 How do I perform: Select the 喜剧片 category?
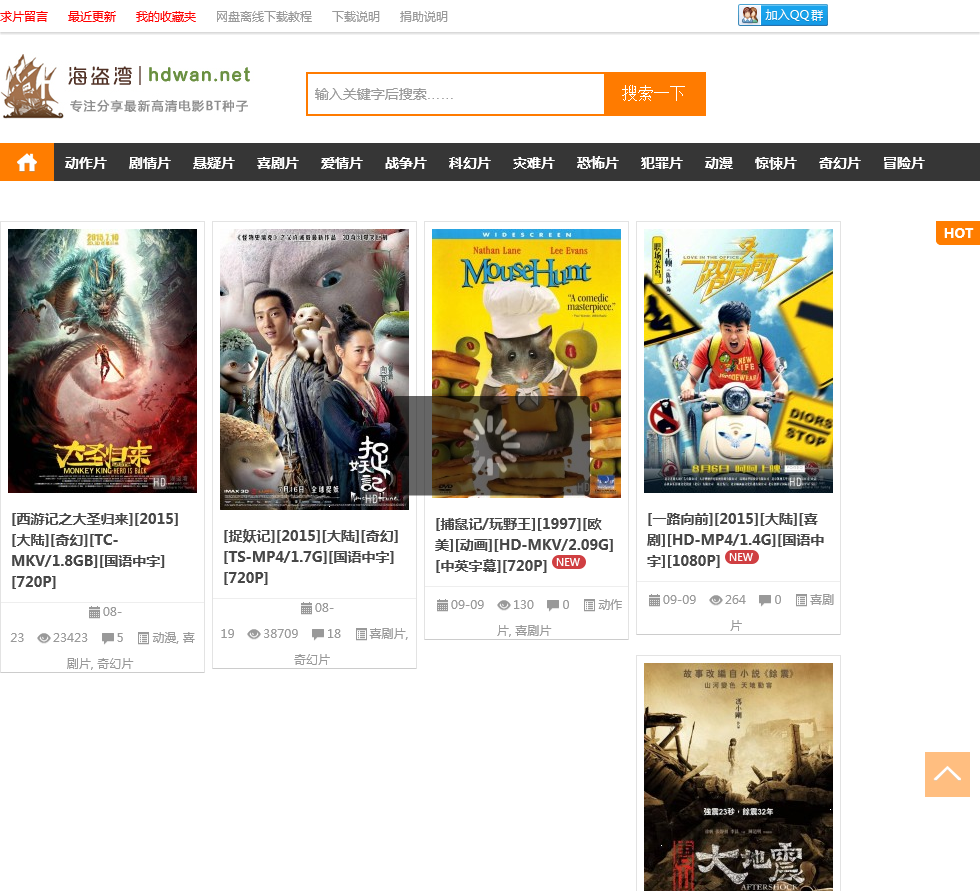point(278,163)
